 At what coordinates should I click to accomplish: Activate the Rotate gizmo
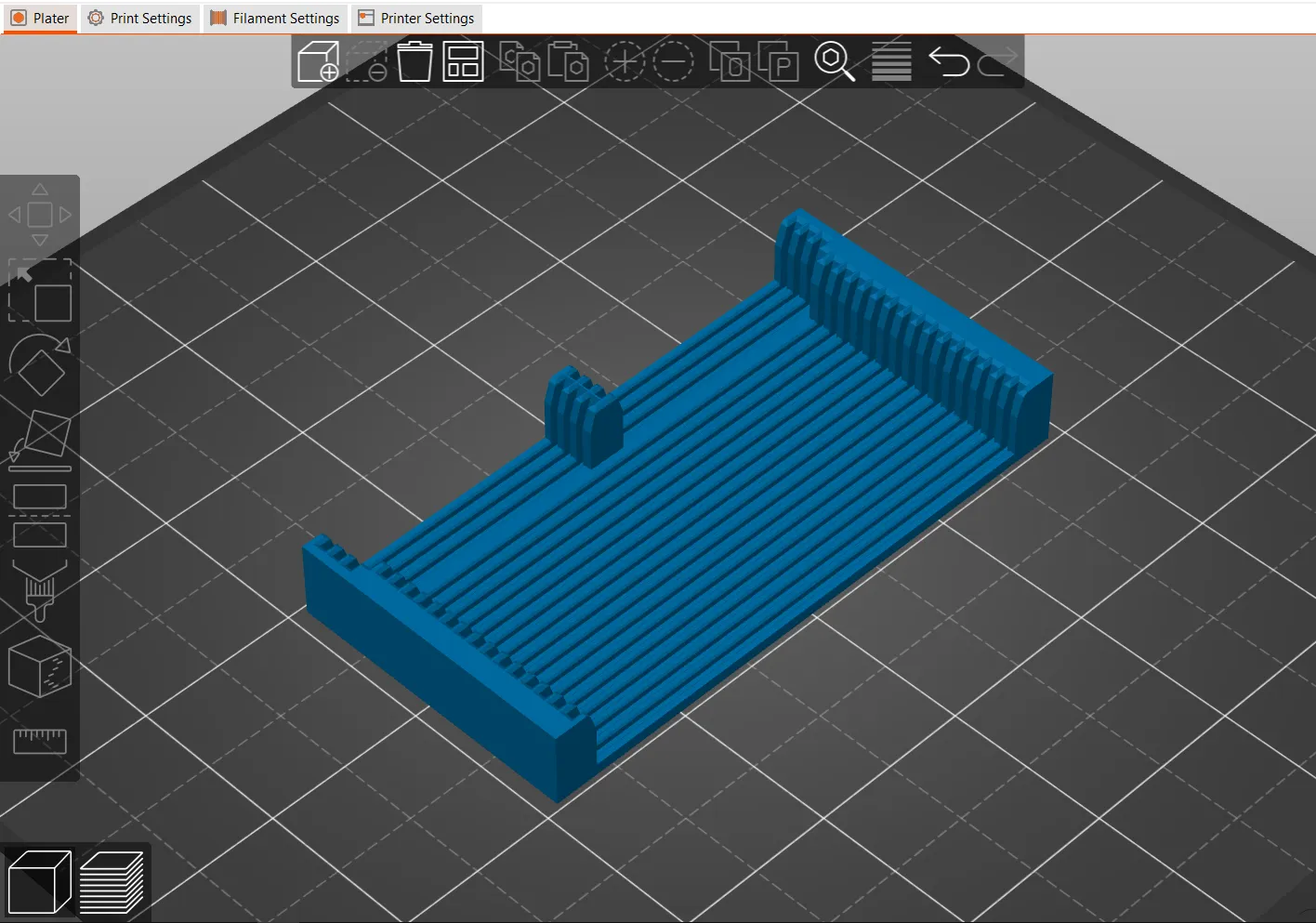coord(40,365)
